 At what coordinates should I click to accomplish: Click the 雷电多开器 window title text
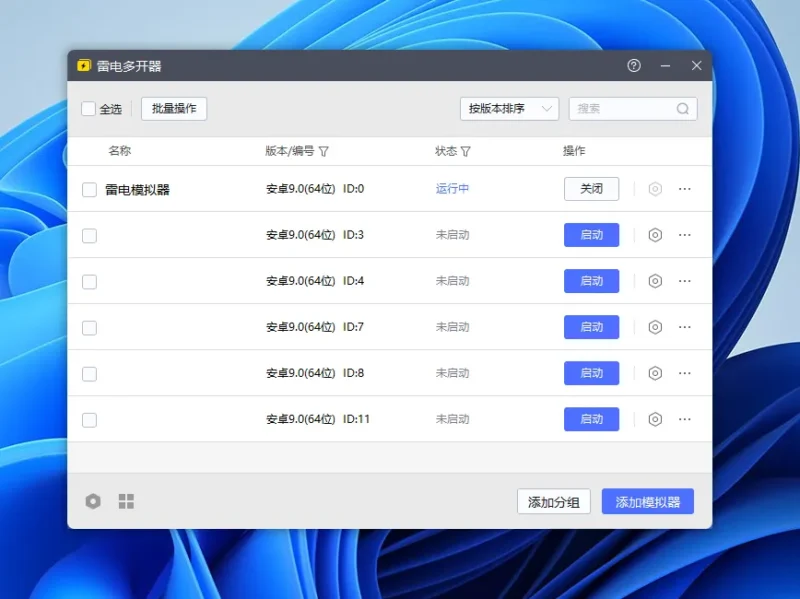(x=129, y=66)
